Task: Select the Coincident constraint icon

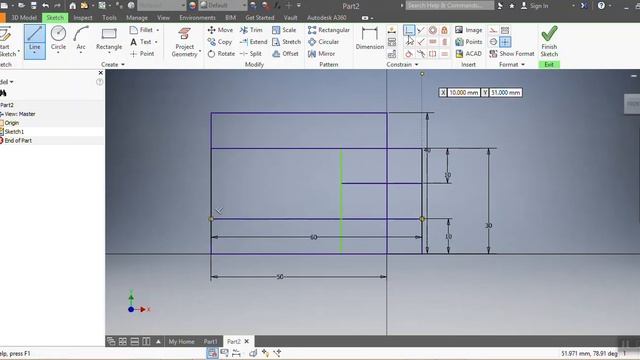Action: point(409,30)
